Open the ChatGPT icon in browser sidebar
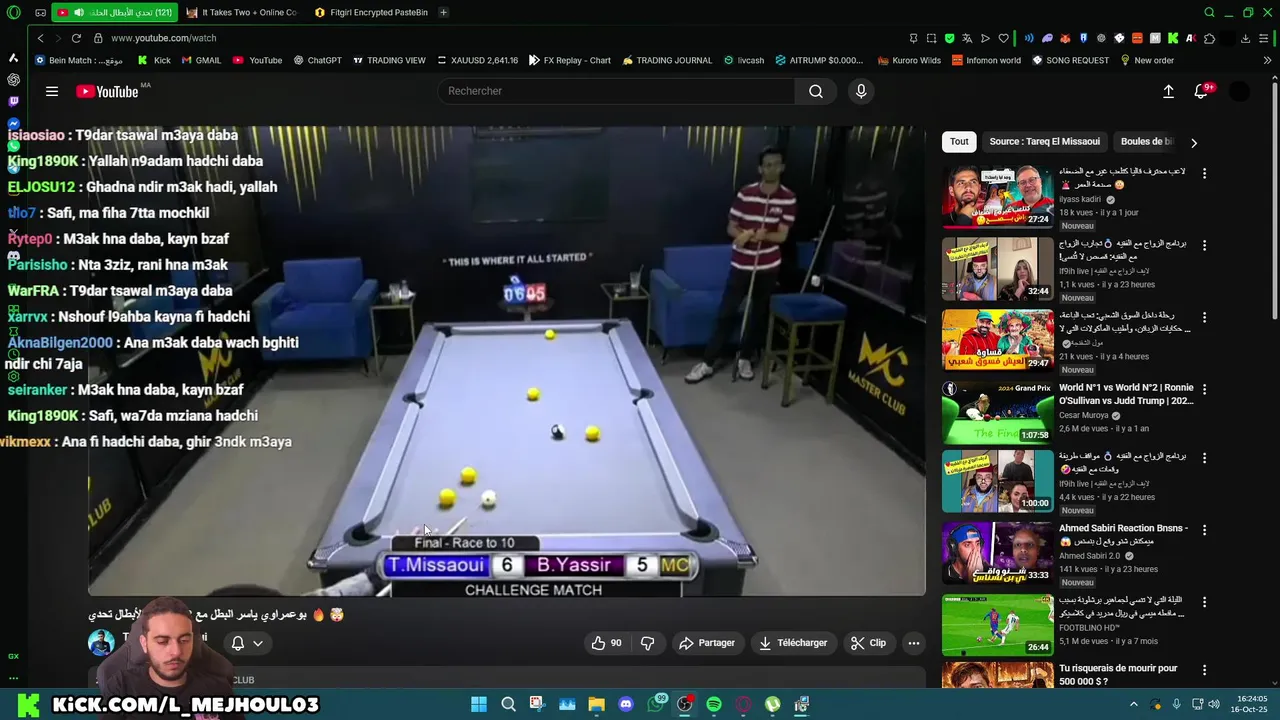 13,79
